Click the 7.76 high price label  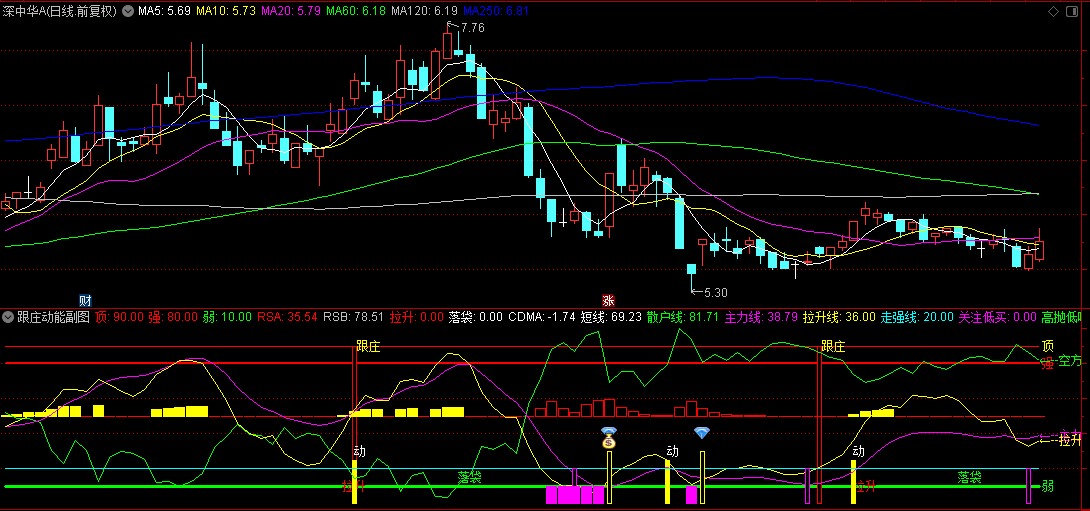coord(472,28)
